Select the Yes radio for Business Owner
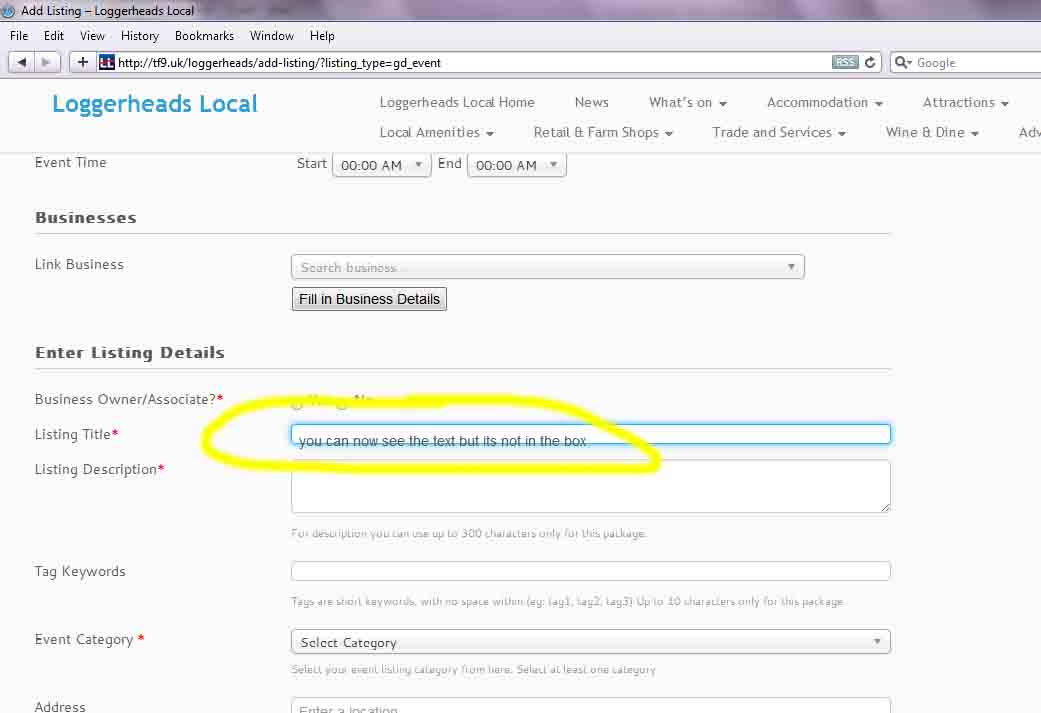The image size is (1041, 713). (297, 404)
